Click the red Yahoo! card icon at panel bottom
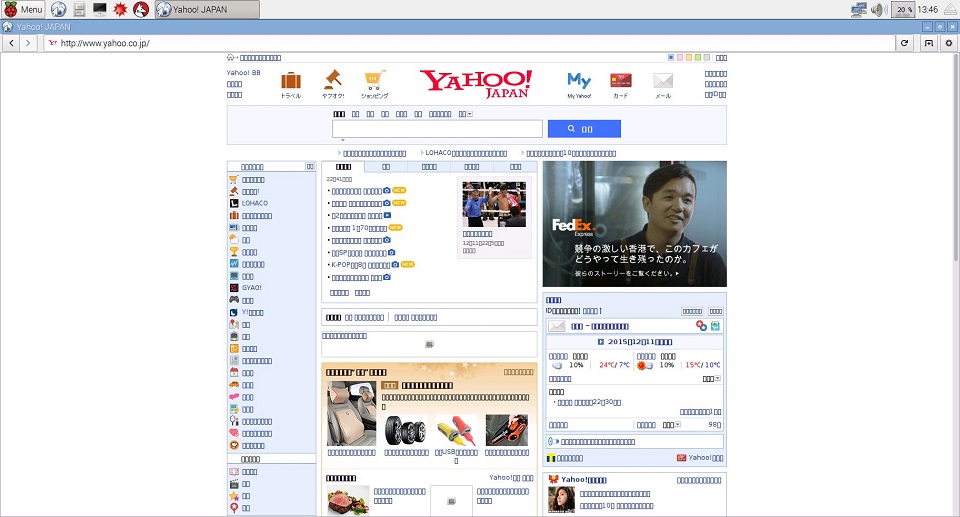 click(681, 458)
